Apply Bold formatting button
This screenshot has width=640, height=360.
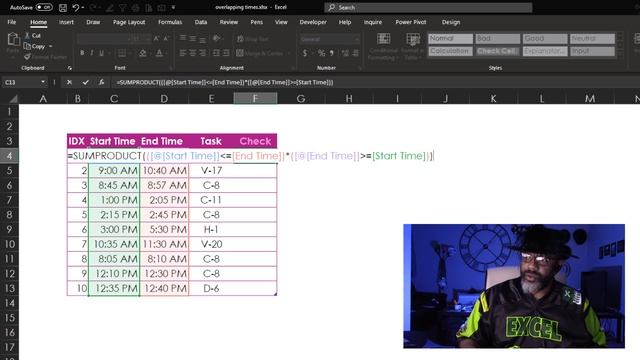tap(82, 53)
